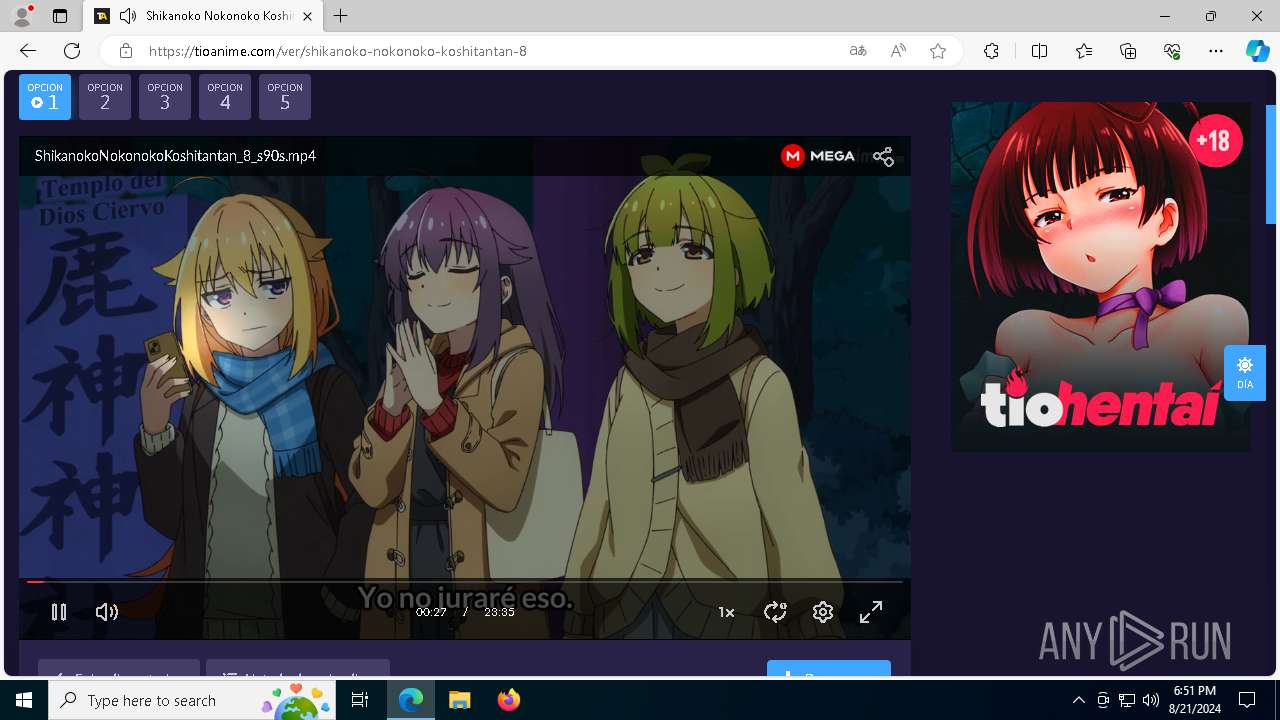This screenshot has height=720, width=1280.
Task: Mute the video player volume
Action: [107, 612]
